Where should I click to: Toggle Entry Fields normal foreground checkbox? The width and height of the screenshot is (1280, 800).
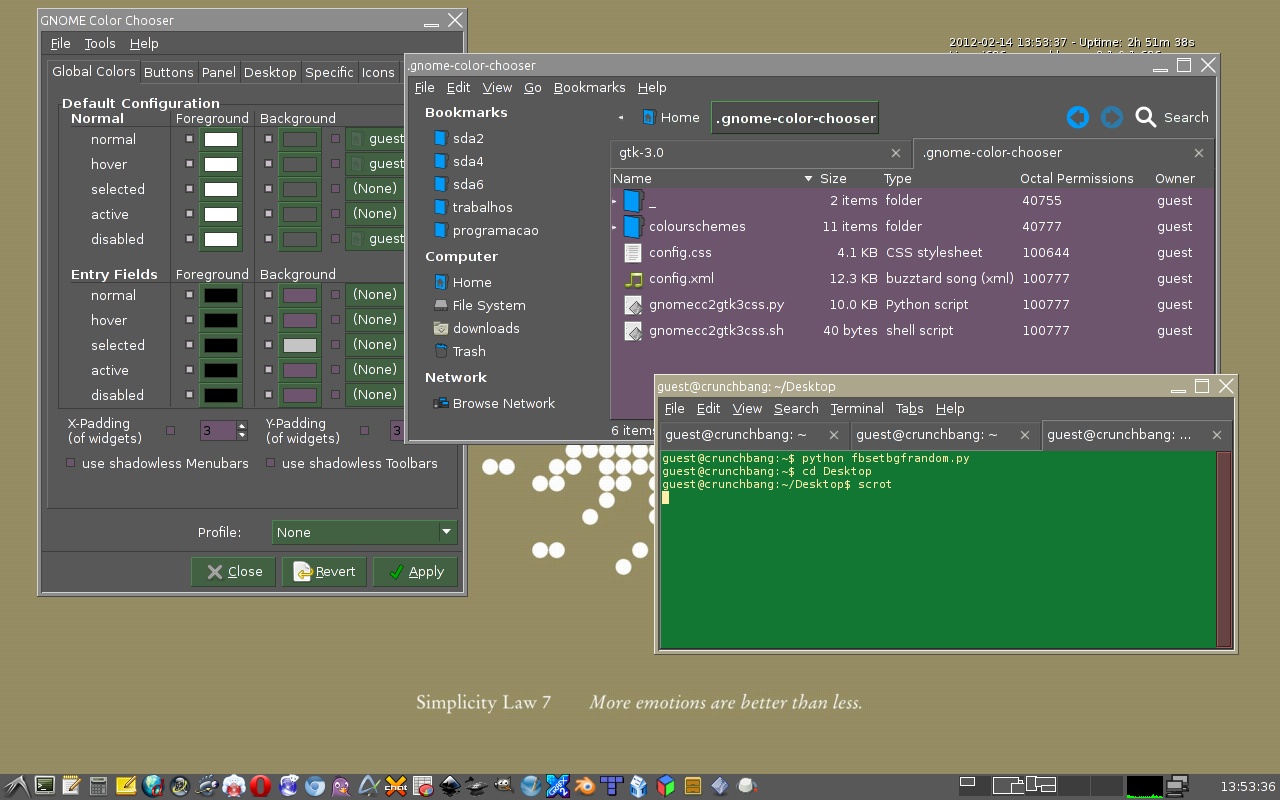click(189, 295)
